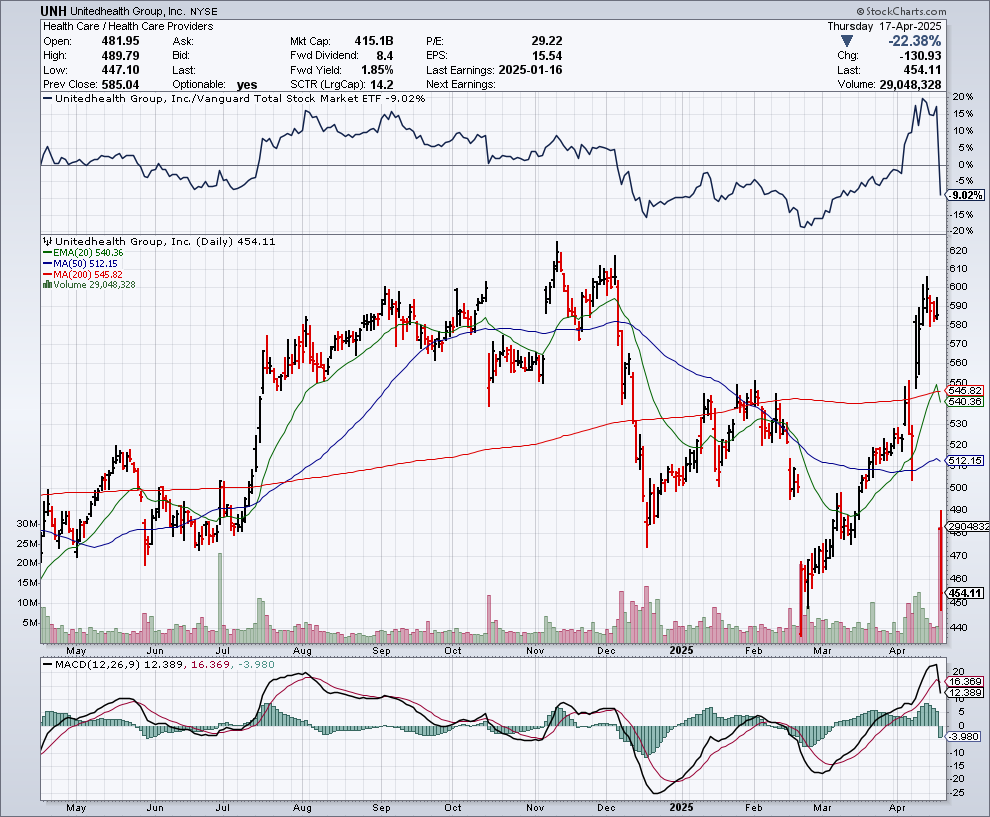Select the Chg value -130.93
The height and width of the screenshot is (817, 990).
(920, 56)
